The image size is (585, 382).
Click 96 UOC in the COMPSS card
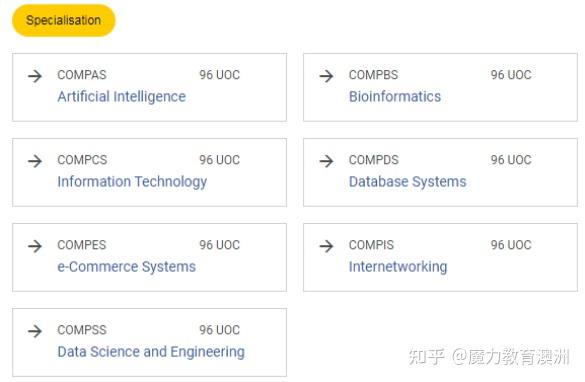[x=219, y=330]
